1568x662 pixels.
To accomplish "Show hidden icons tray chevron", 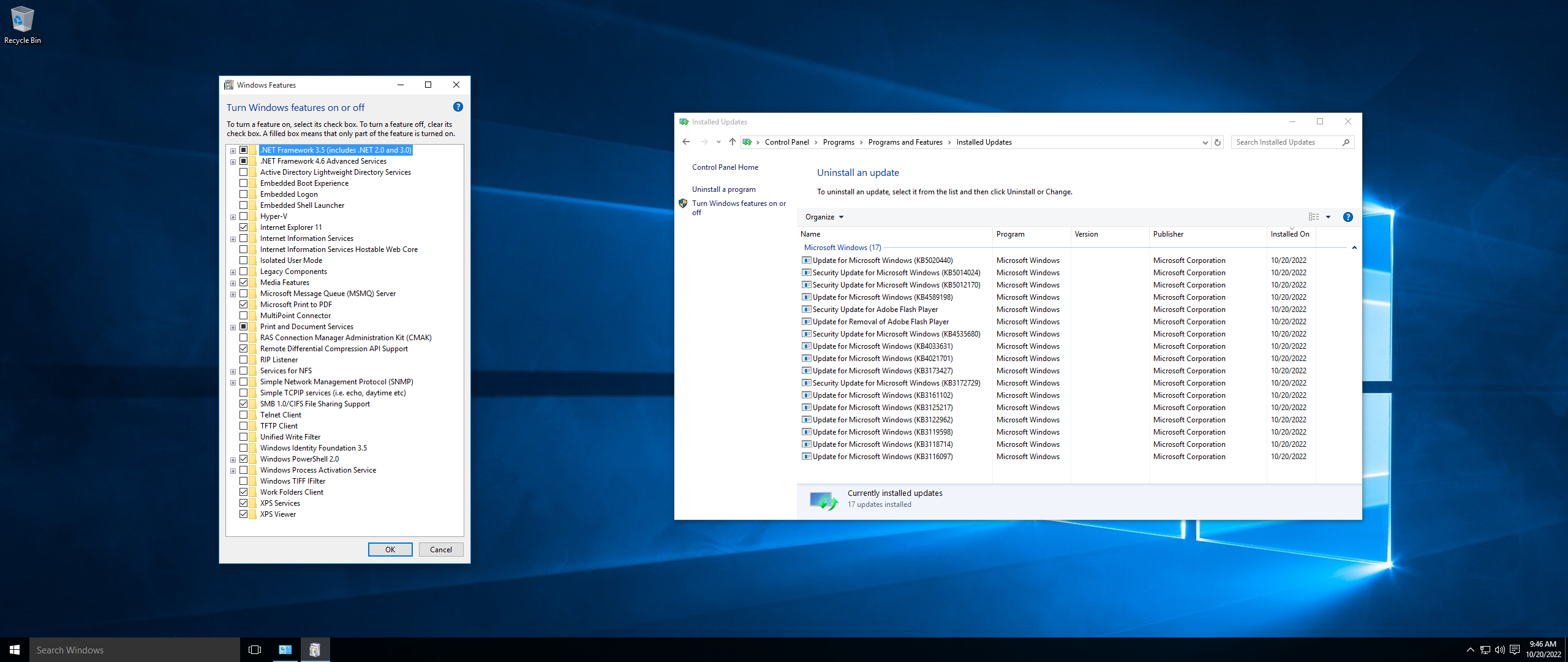I will (x=1470, y=650).
